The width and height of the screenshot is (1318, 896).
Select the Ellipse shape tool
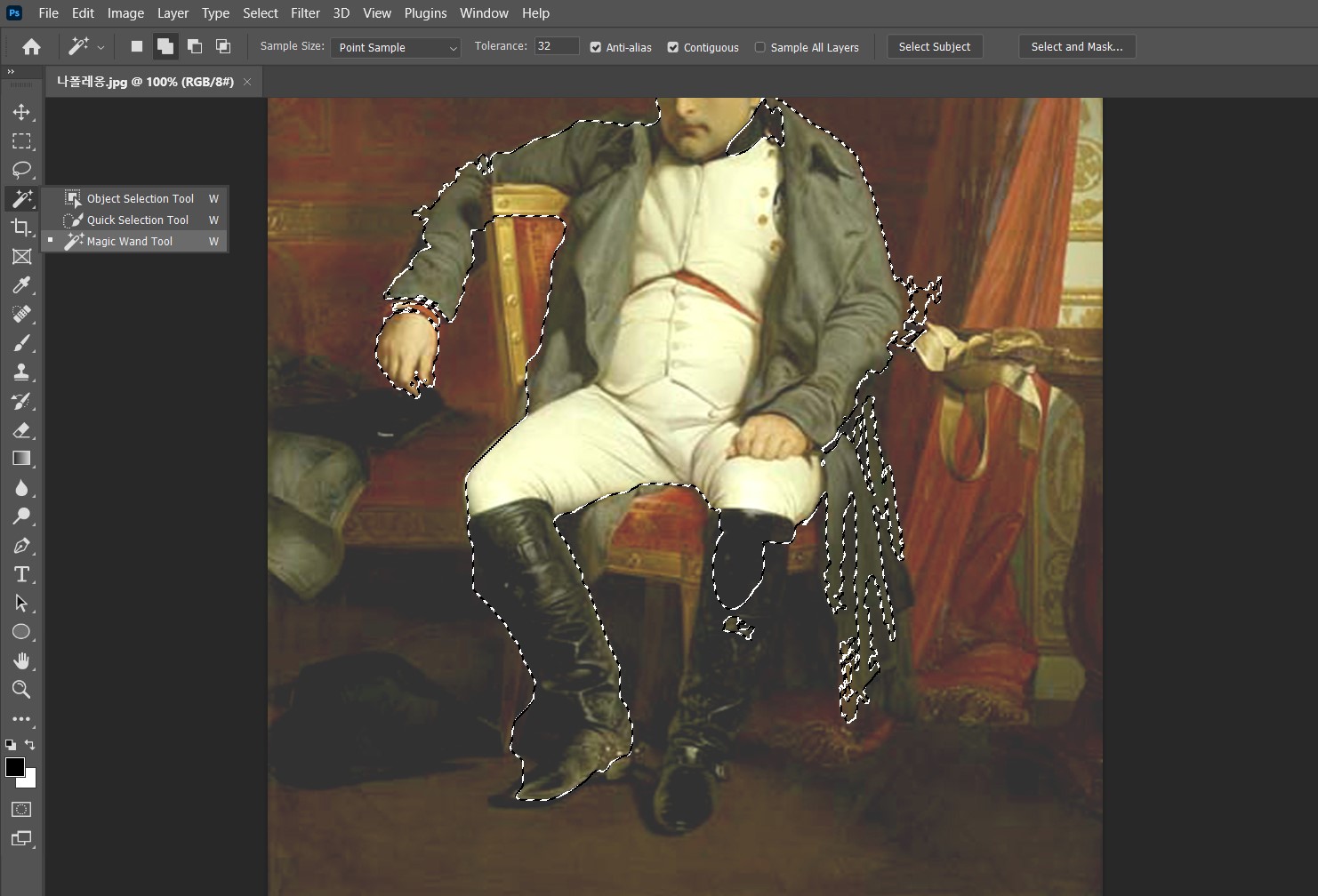point(21,632)
